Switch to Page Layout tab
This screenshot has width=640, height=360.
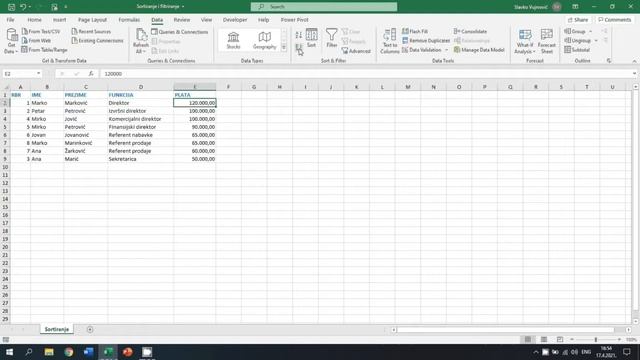click(92, 20)
